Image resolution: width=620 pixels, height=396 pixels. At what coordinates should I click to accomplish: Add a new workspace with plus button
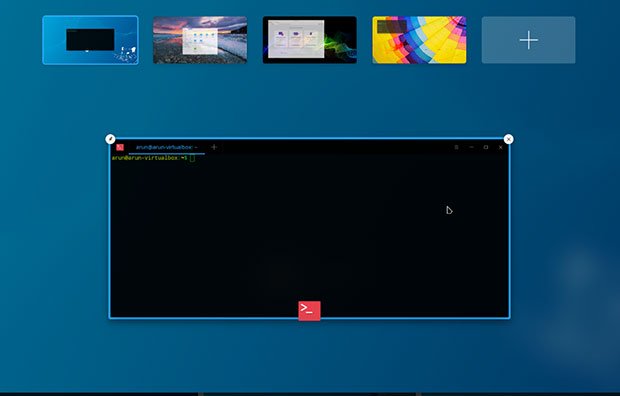(x=528, y=40)
